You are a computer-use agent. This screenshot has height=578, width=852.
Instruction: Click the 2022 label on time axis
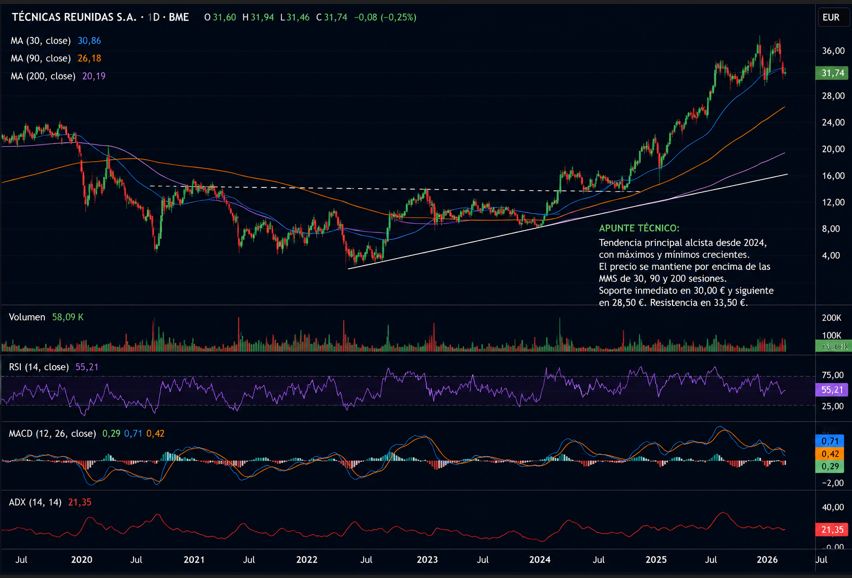(307, 560)
